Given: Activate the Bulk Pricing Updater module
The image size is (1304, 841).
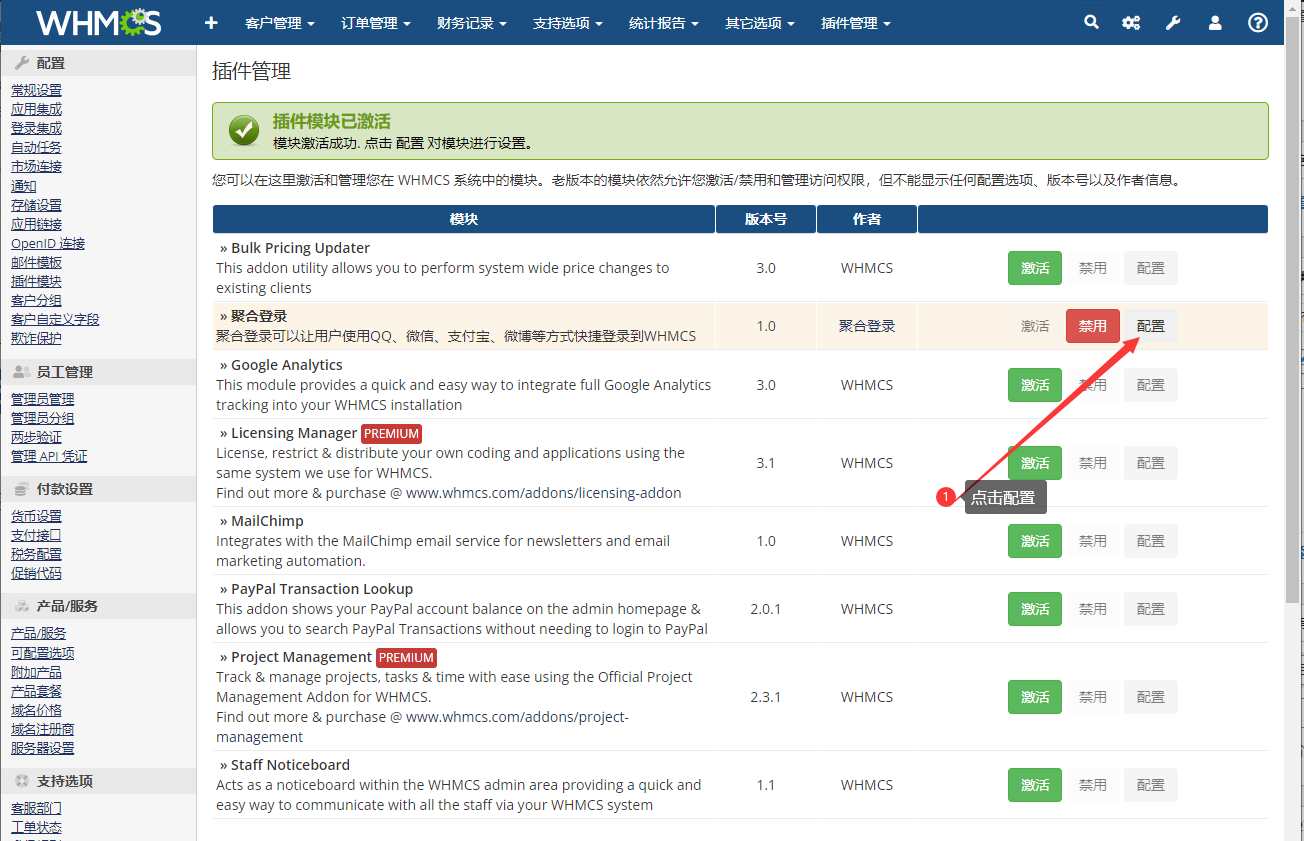Looking at the screenshot, I should click(x=1035, y=268).
